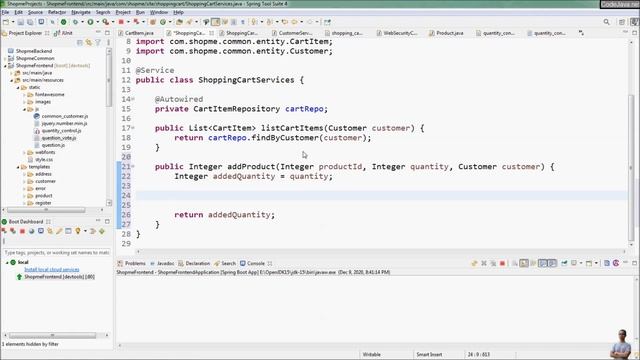
Task: Click the Save icon in main toolbar
Action: (x=20, y=22)
